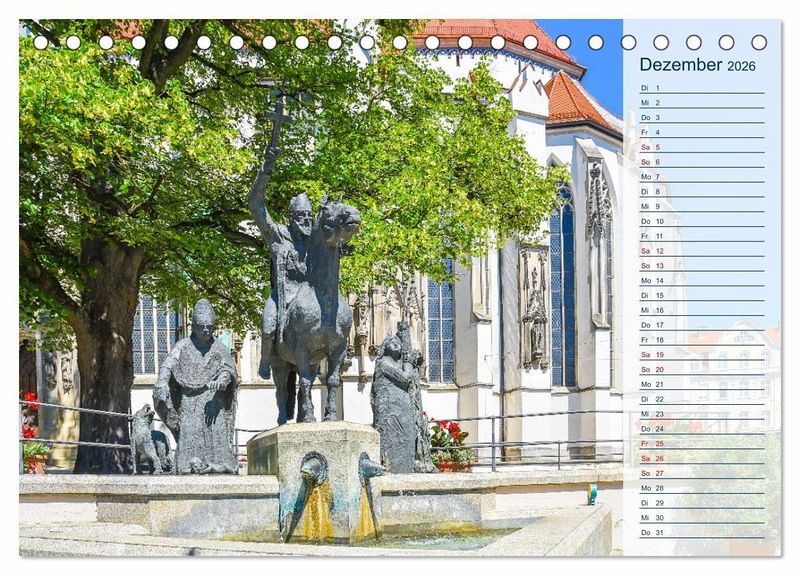
Task: Select the red 'Sa 12' date row
Action: 702,251
